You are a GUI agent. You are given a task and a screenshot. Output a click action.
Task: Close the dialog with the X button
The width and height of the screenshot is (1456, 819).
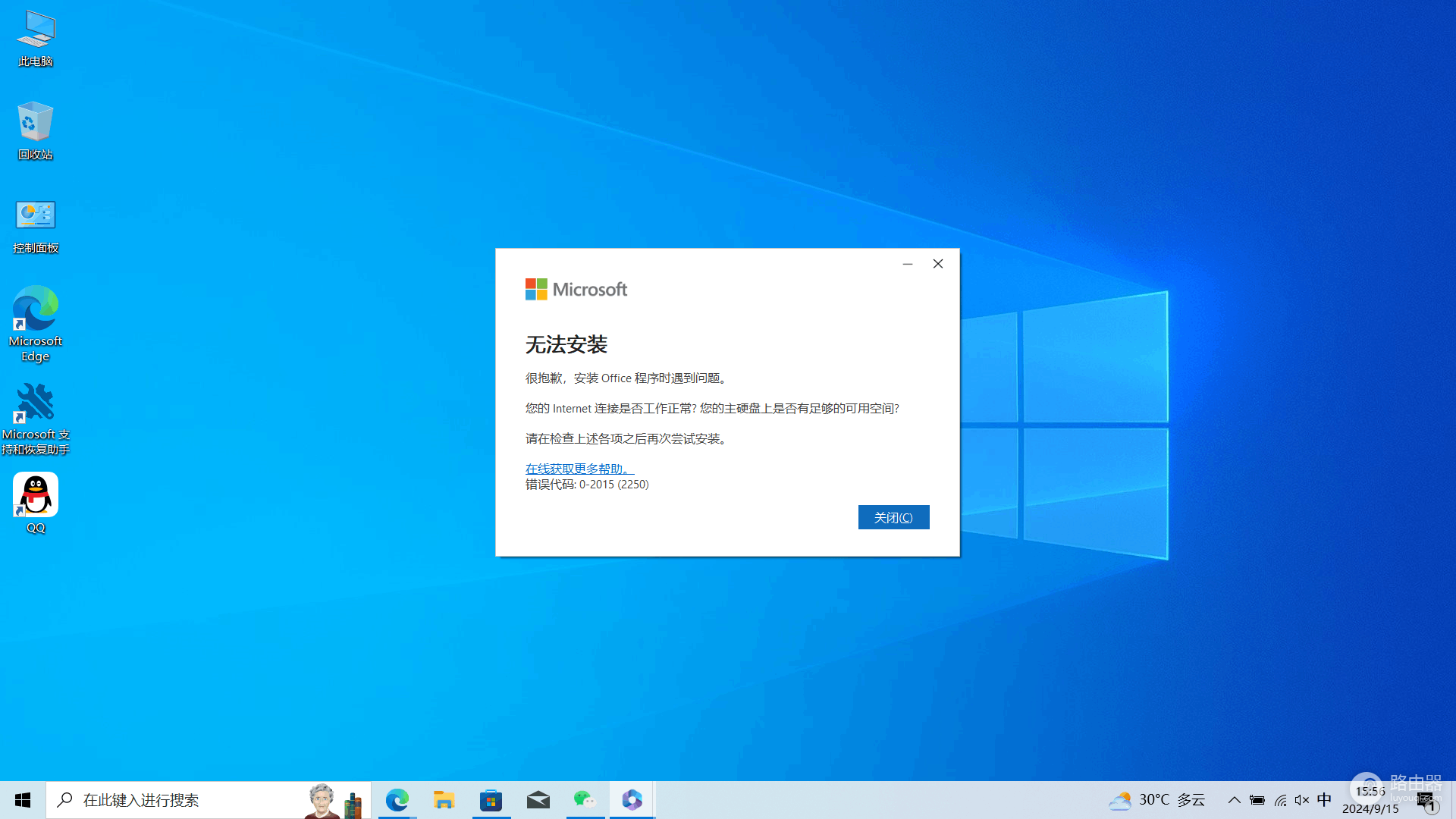938,264
